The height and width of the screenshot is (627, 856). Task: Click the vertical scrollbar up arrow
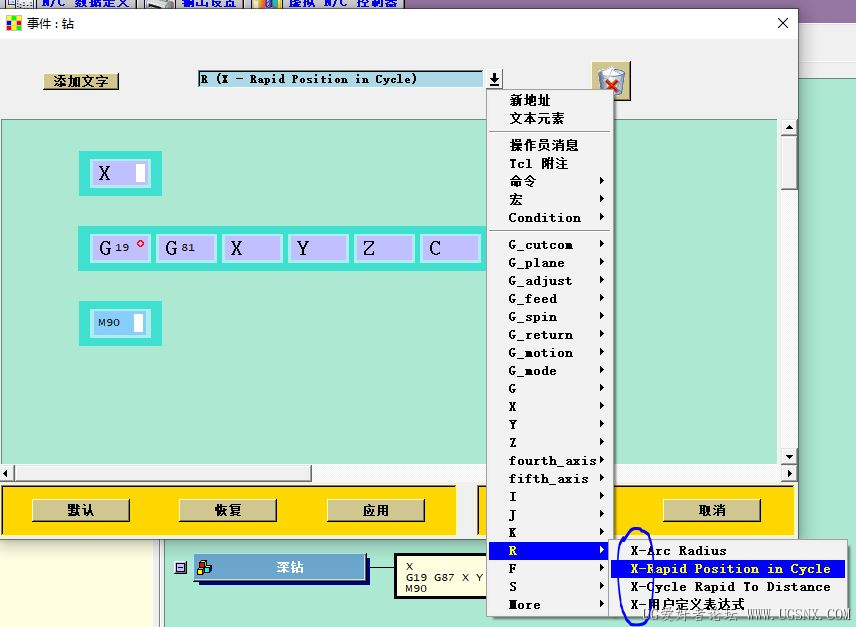pyautogui.click(x=789, y=127)
